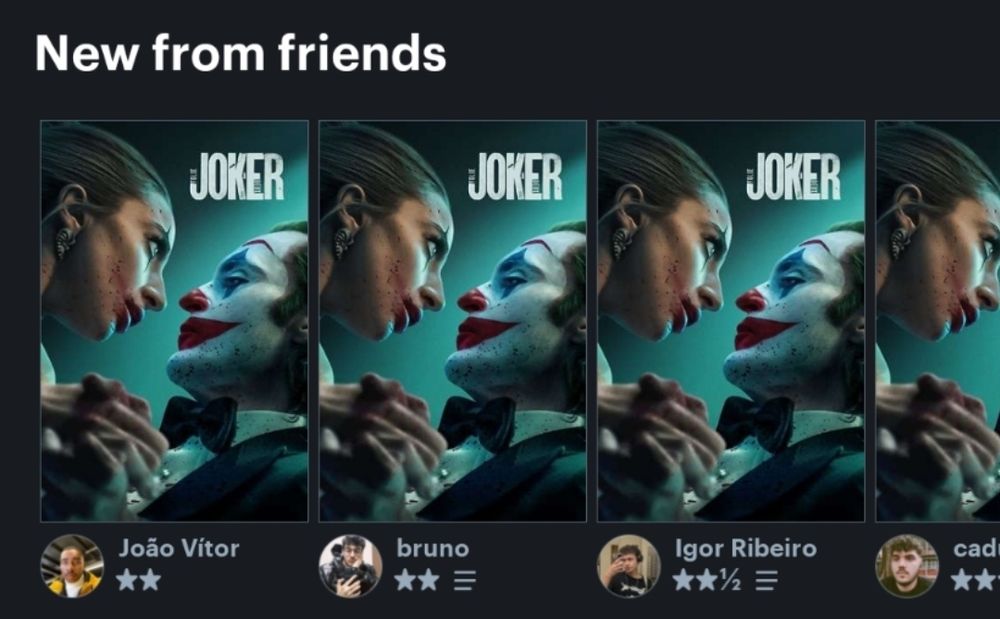Click bruno's two-star rating
The image size is (1000, 619).
pyautogui.click(x=417, y=580)
